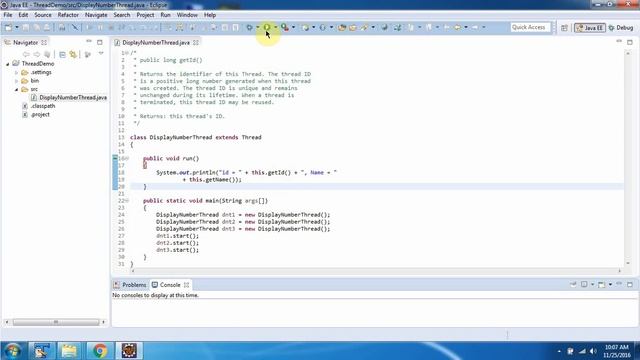This screenshot has height=360, width=640.
Task: Click the Save toolbar icon
Action: (x=25, y=27)
